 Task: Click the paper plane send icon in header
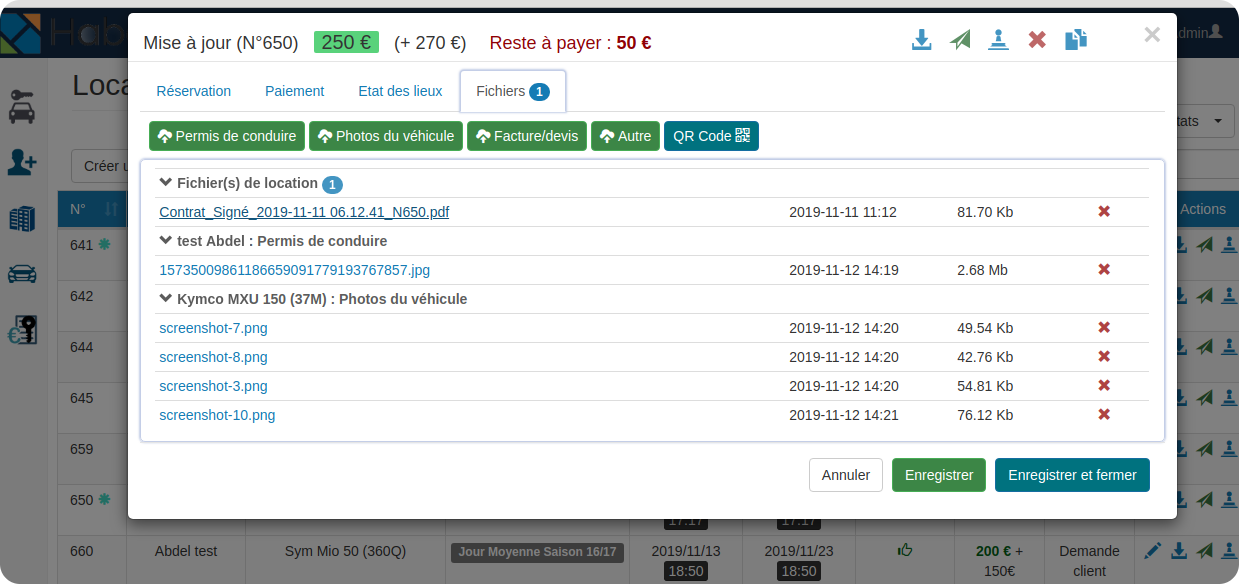[x=960, y=40]
